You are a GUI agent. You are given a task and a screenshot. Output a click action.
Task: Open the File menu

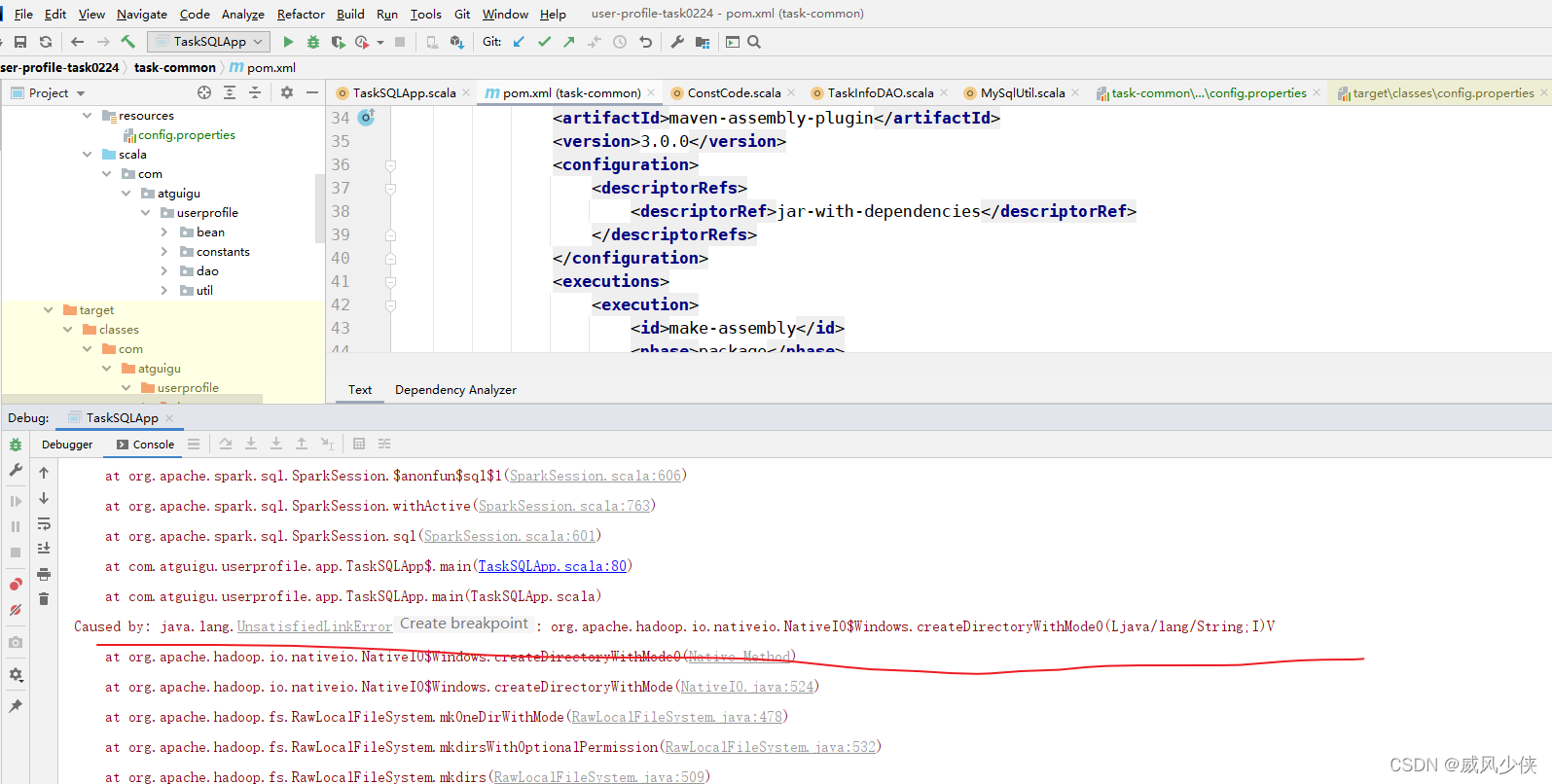(x=23, y=14)
